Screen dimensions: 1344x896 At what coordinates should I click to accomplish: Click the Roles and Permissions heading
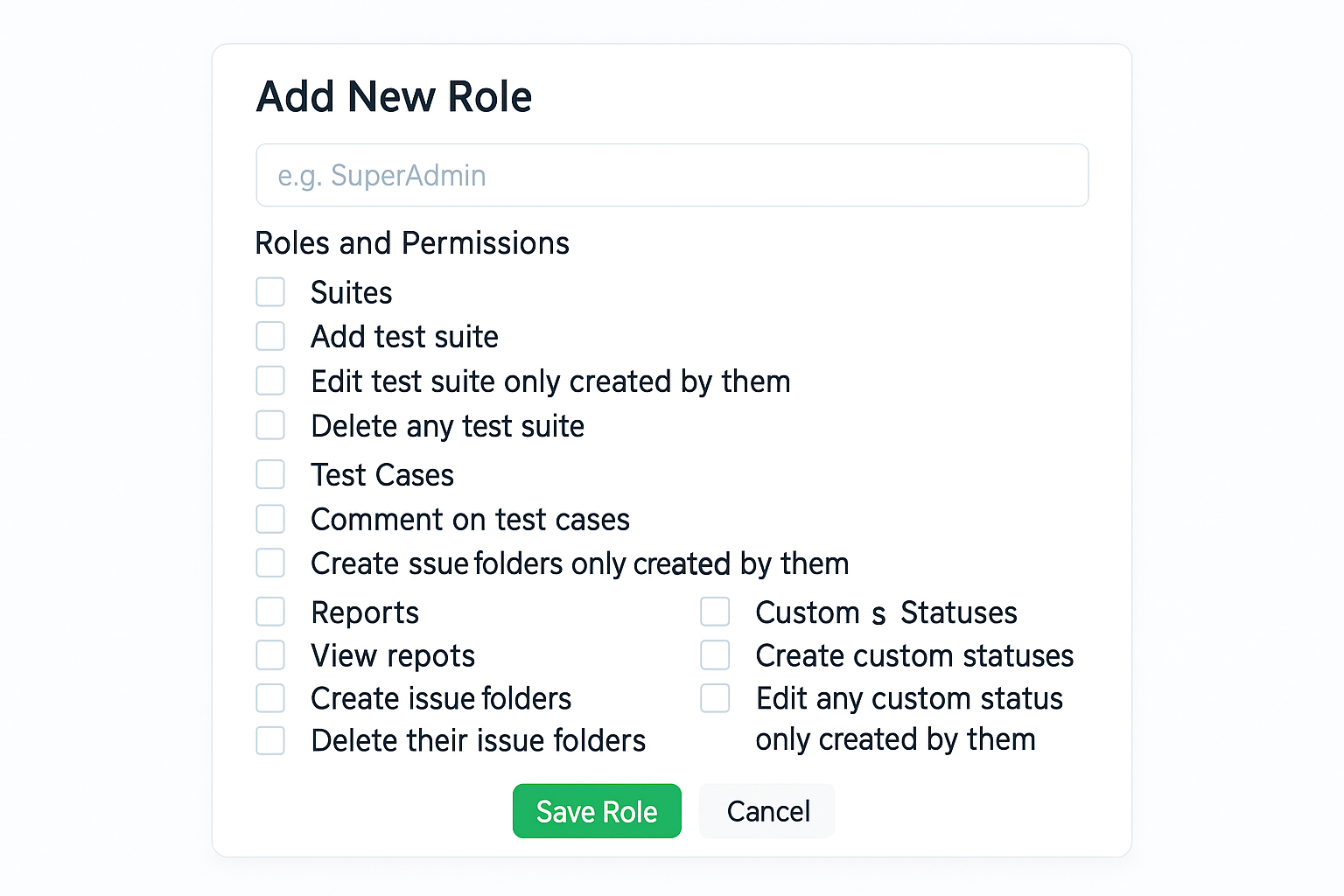click(412, 243)
